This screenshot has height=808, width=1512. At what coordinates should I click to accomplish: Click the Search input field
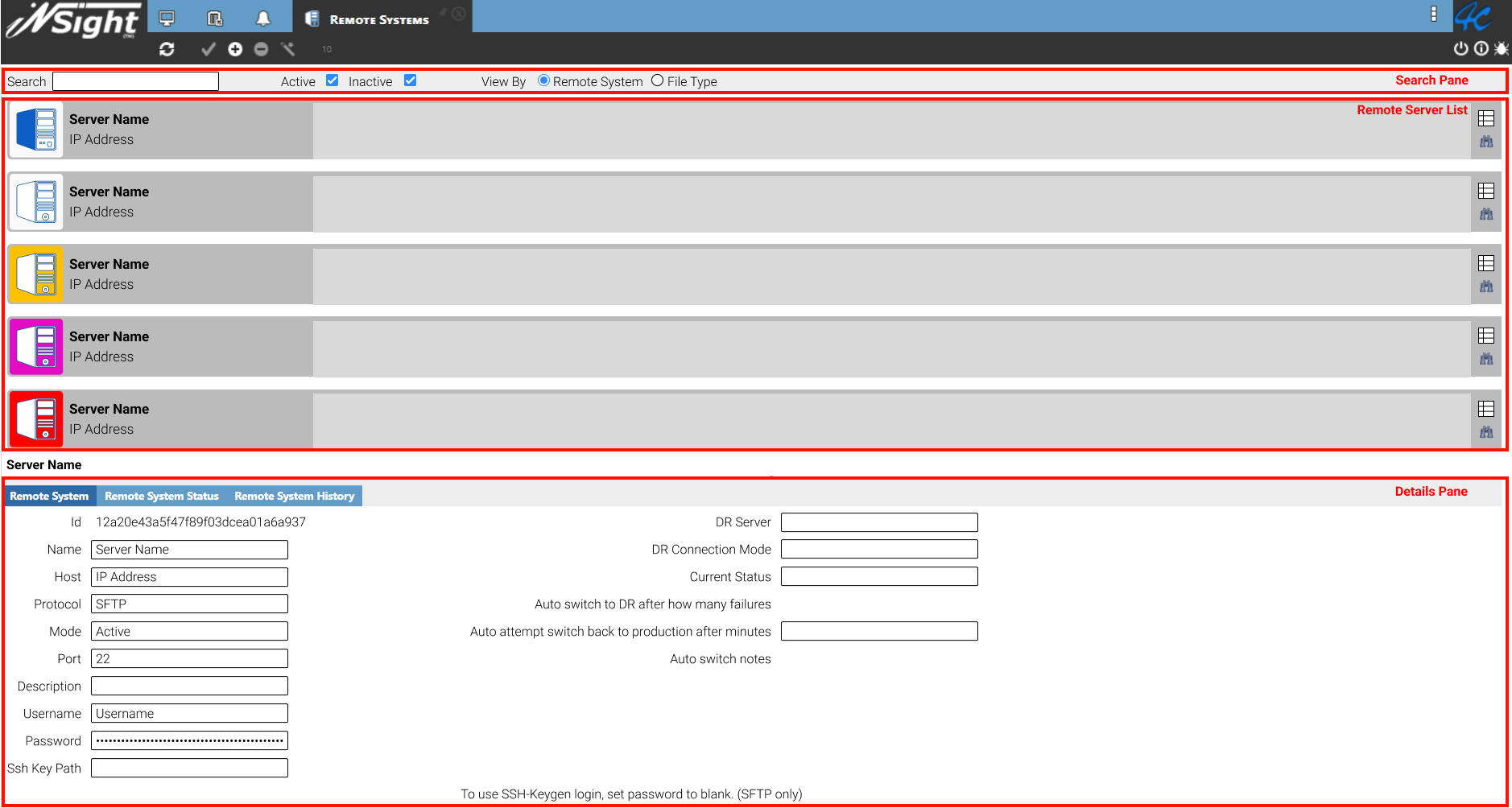[x=135, y=81]
